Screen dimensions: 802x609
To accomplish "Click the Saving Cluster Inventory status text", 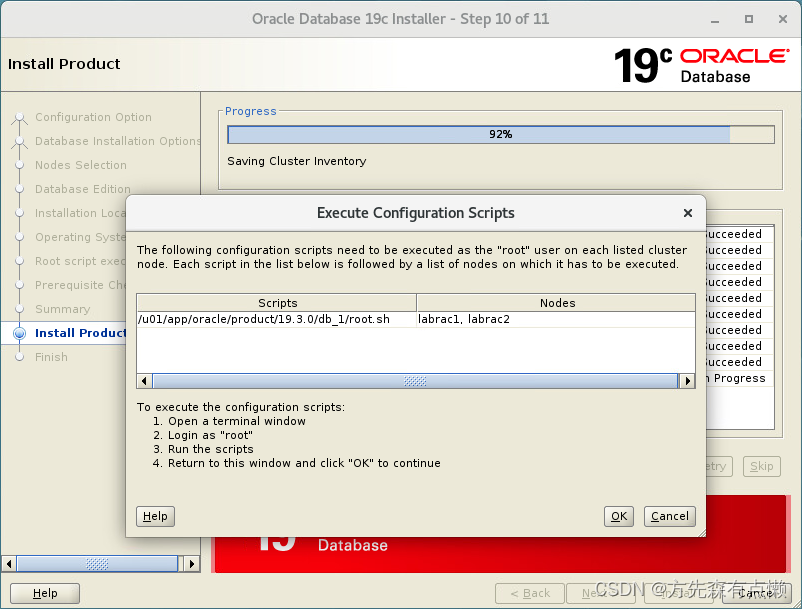I will point(297,161).
